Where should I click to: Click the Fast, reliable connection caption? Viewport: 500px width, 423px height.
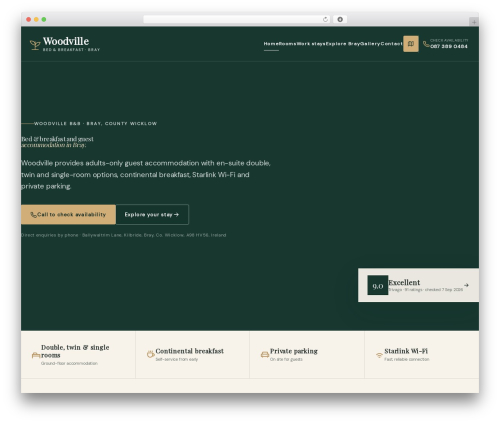click(407, 359)
